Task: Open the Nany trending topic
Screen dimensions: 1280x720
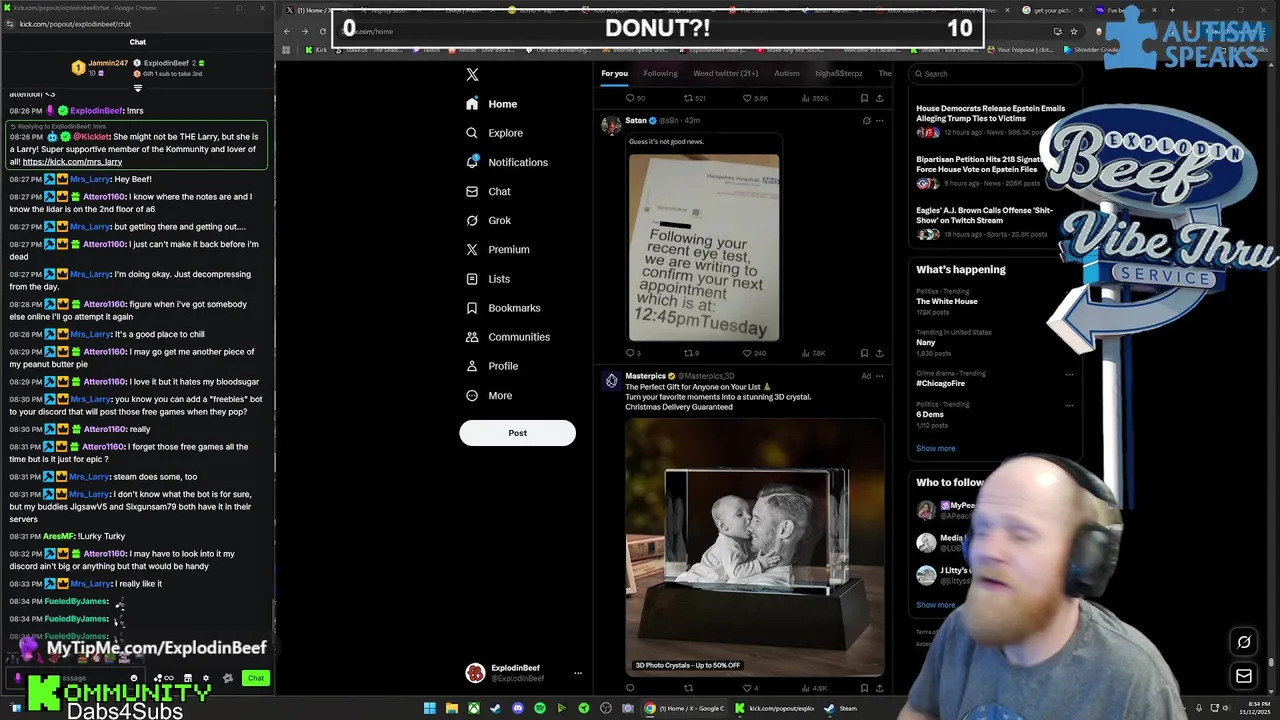Action: point(926,342)
